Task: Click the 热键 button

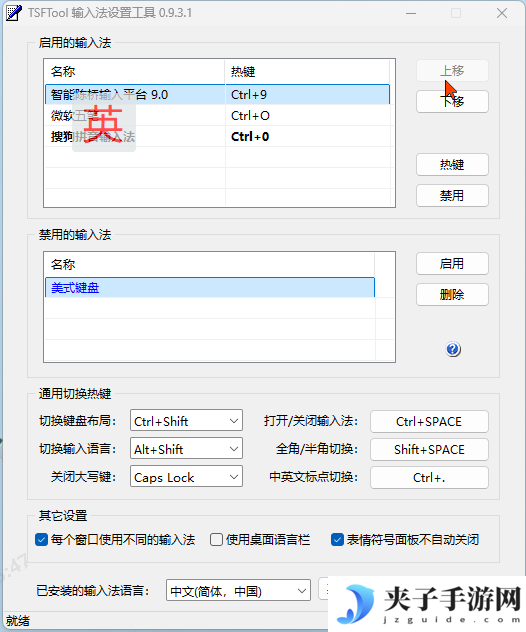Action: (452, 164)
